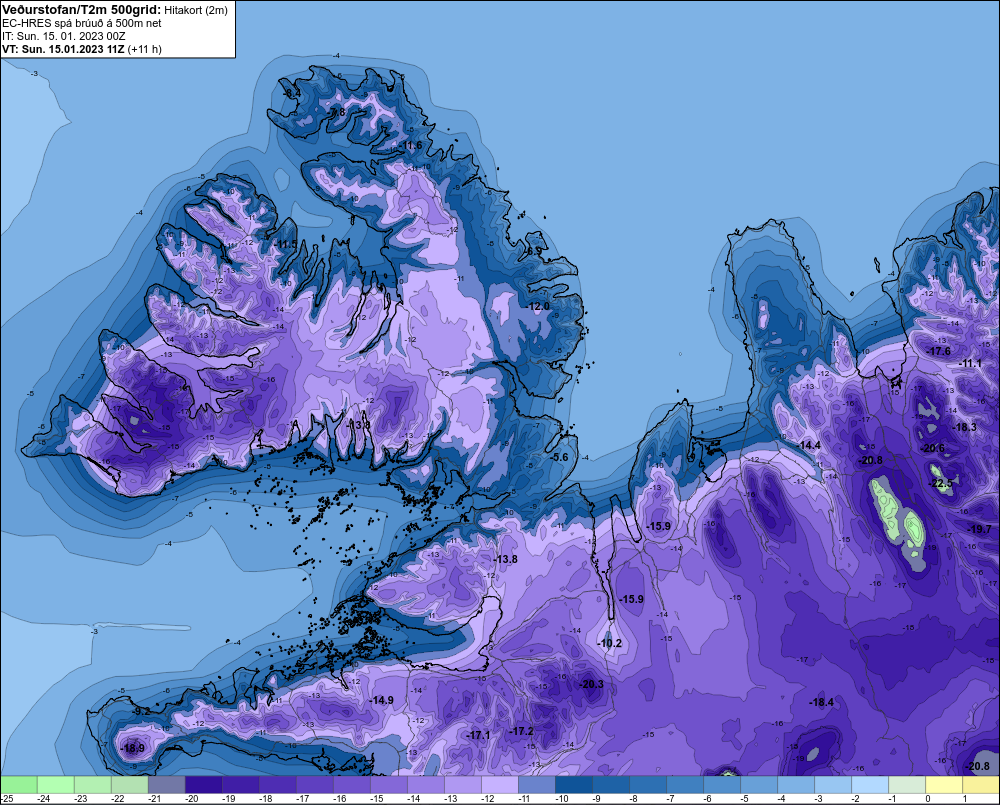1000x805 pixels.
Task: Click the -12.0 temperature reading
Action: click(x=538, y=306)
